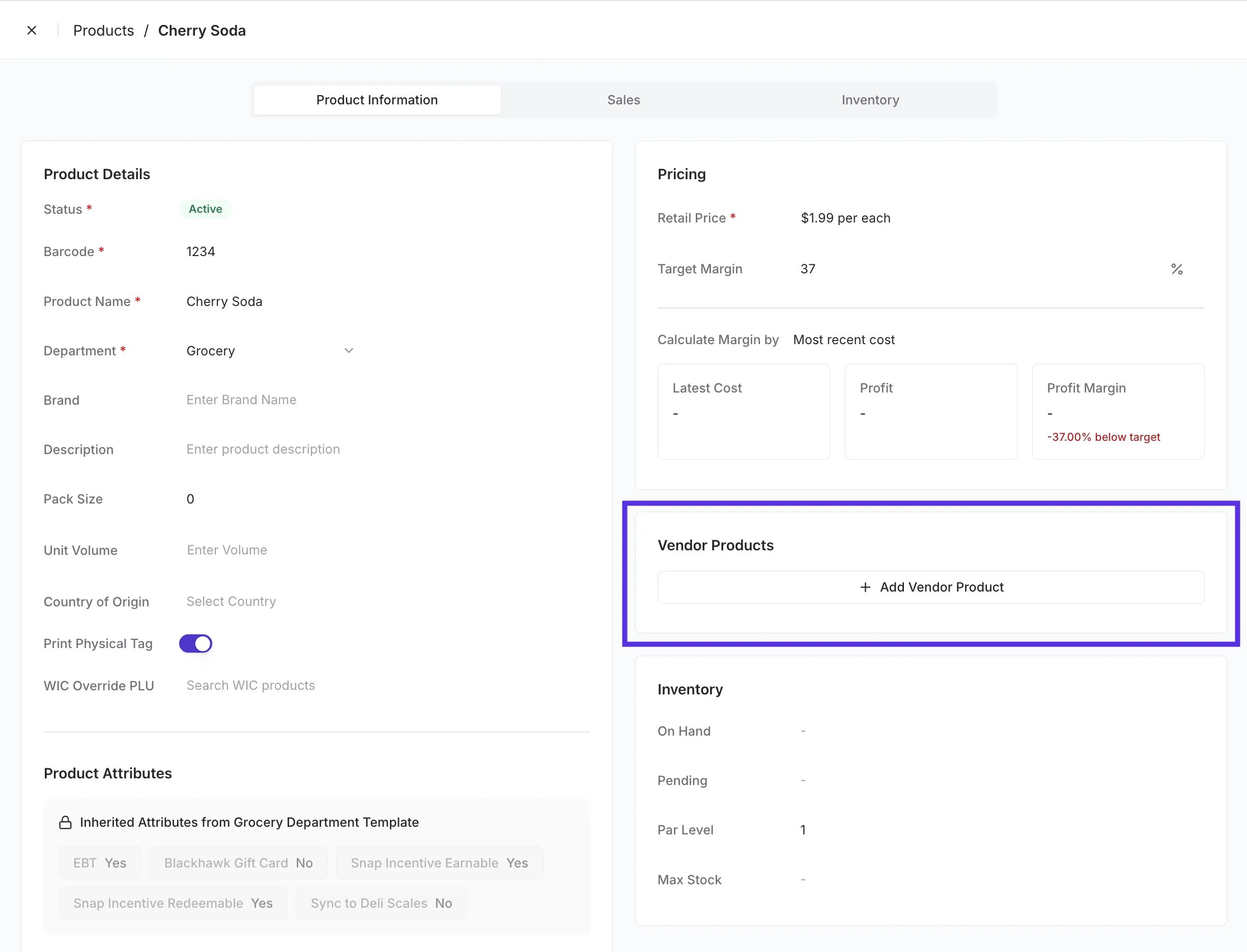This screenshot has height=952, width=1247.
Task: Click the Add Vendor Product button
Action: pos(931,587)
